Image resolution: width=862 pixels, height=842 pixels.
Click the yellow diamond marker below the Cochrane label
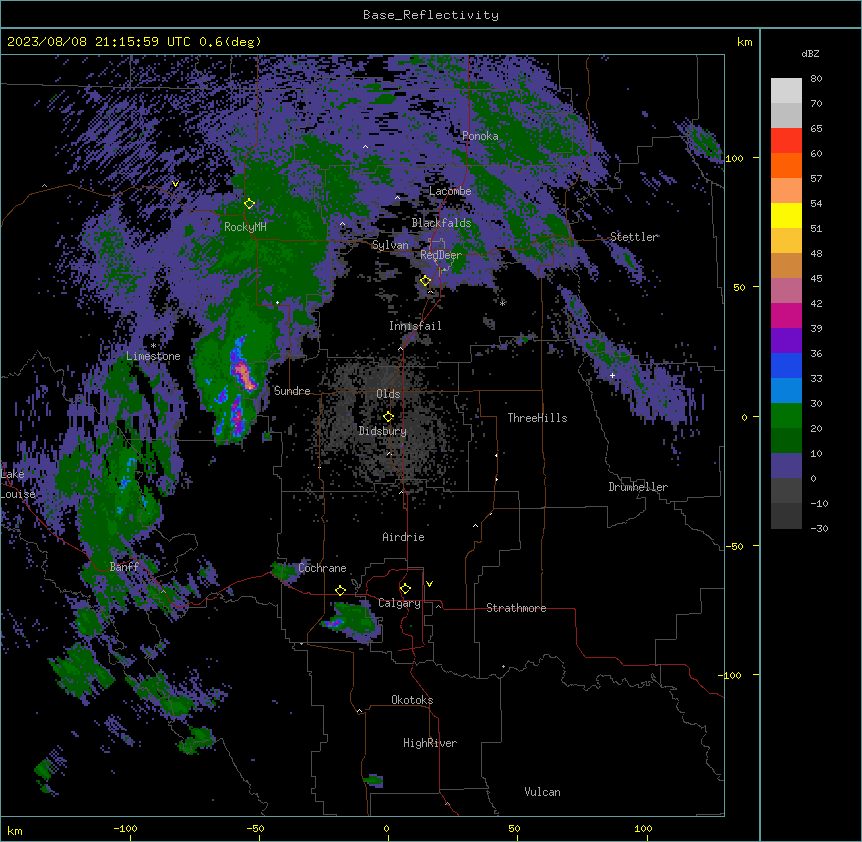340,590
